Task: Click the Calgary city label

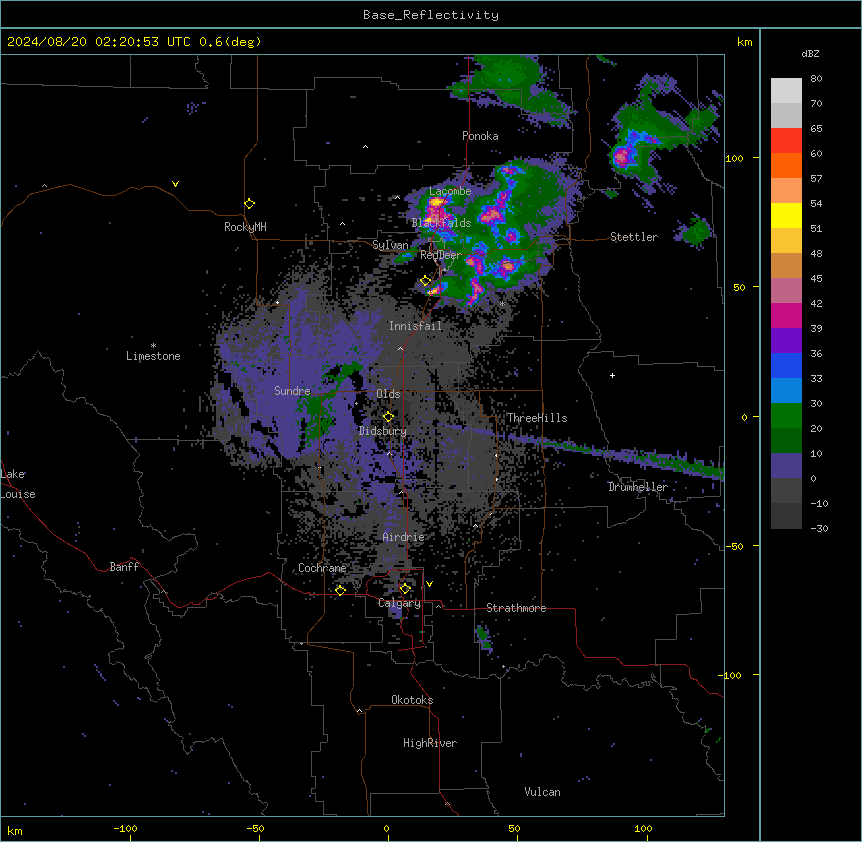Action: pos(399,603)
